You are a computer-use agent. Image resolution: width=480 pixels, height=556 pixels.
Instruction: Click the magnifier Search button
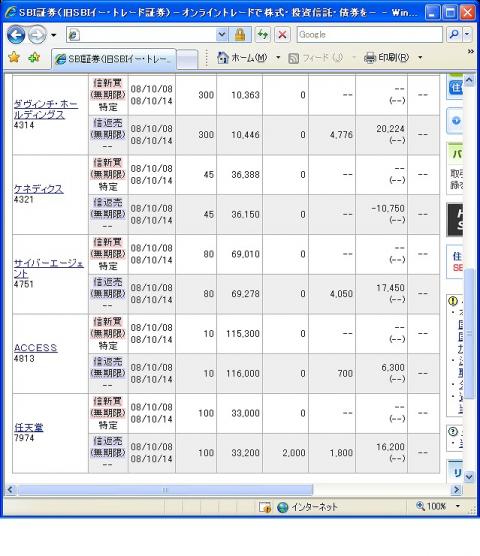(x=454, y=35)
